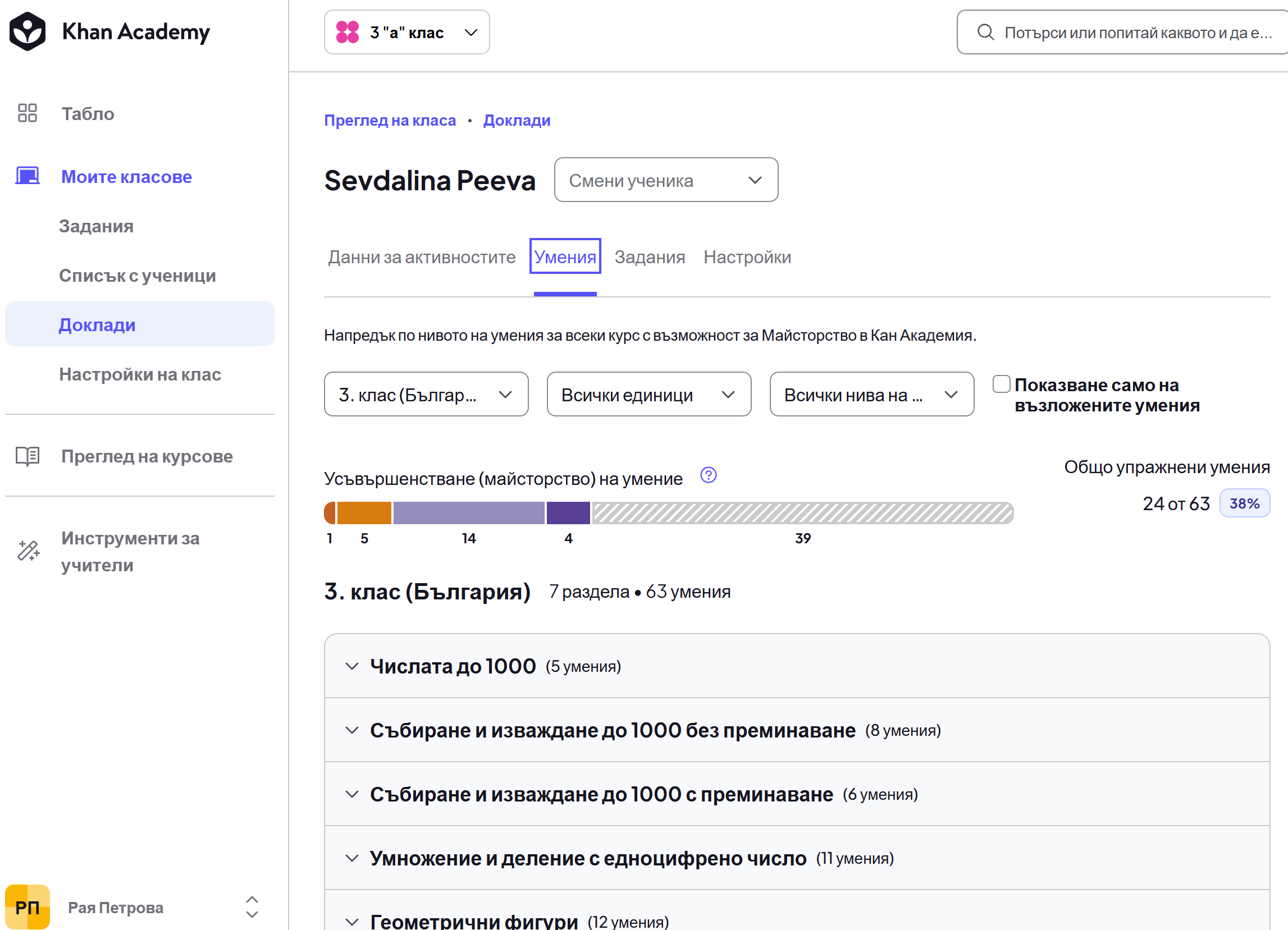1288x930 pixels.
Task: Expand Събиране и изваждане до 1000 без преминаване
Action: tap(797, 730)
